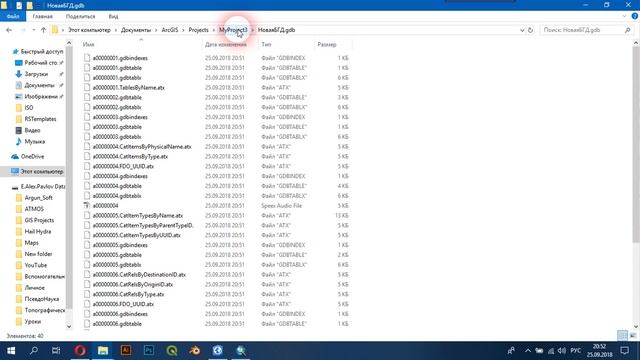
Task: Open Документы in quick access
Action: [39, 85]
